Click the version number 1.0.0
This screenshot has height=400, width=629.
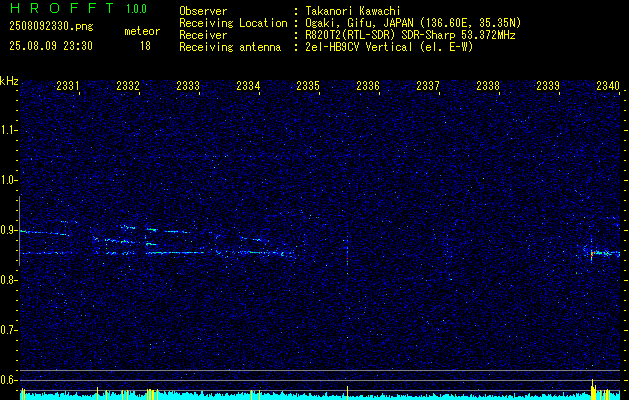coord(136,8)
